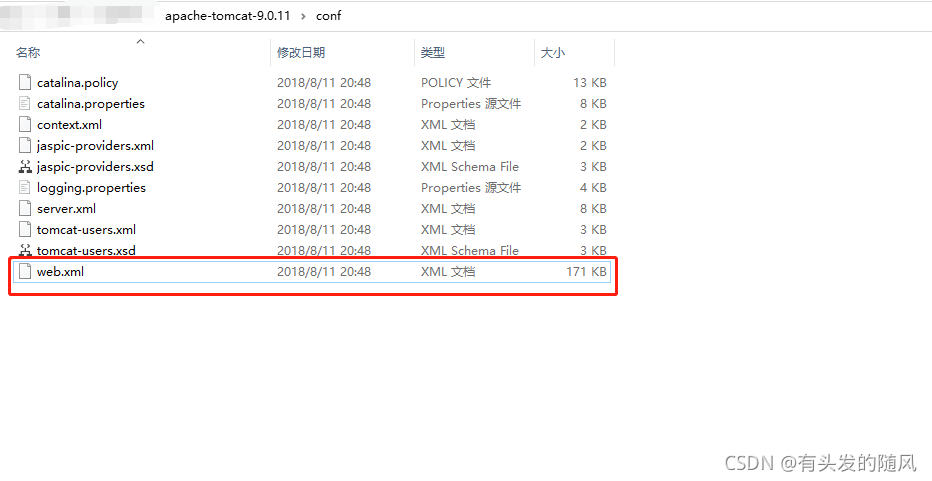Screen dimensions: 932x481
Task: Select file name jaspic-providers.xml
Action: coord(95,146)
